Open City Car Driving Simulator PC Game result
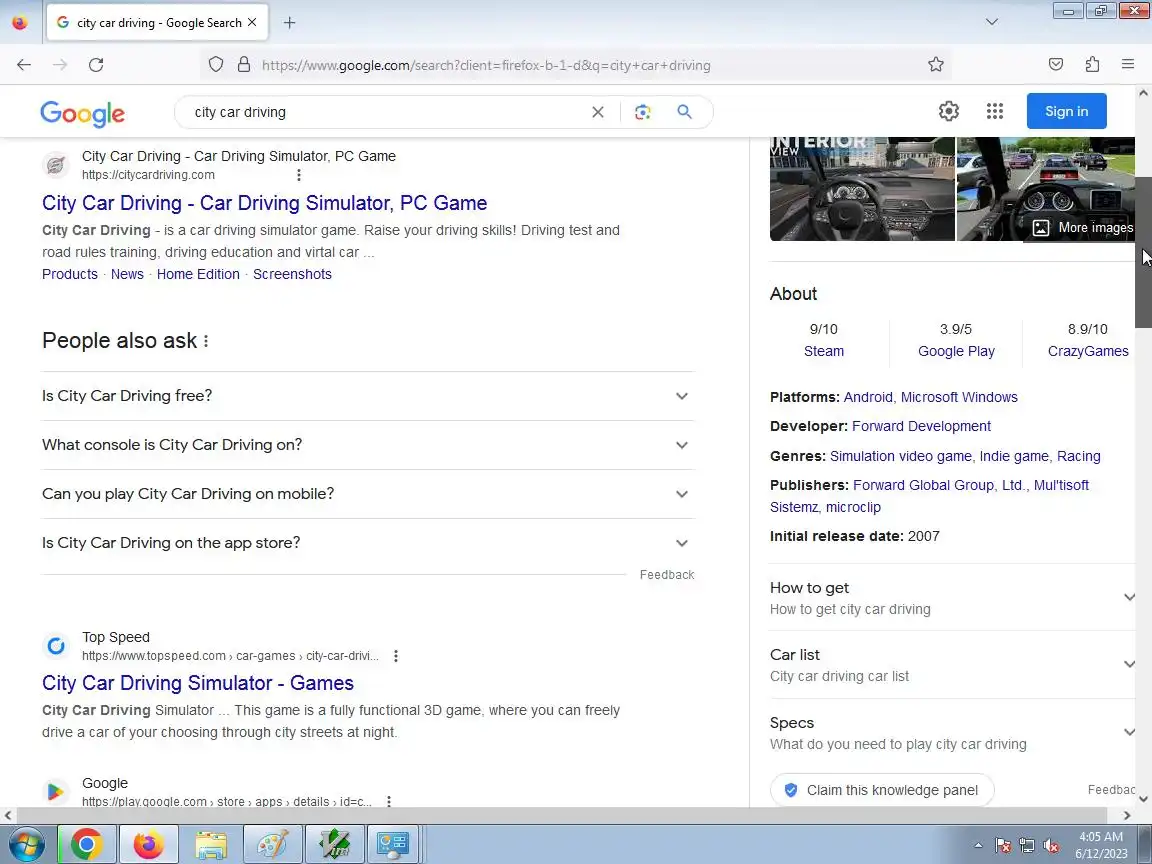Image resolution: width=1152 pixels, height=864 pixels. coord(264,203)
